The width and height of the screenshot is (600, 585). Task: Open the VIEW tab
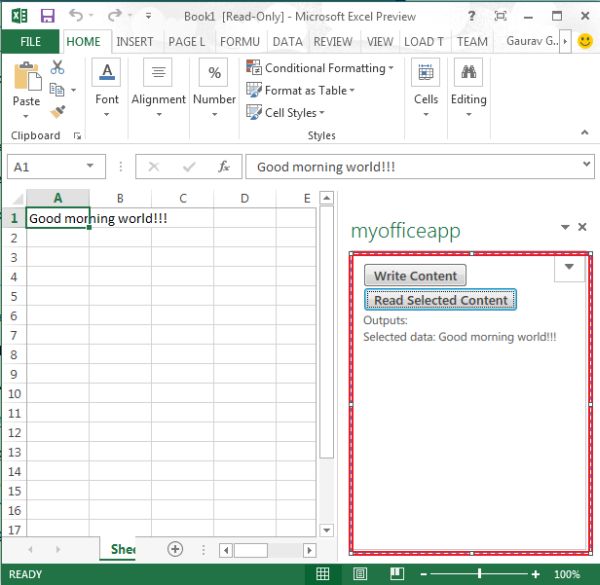pyautogui.click(x=380, y=41)
